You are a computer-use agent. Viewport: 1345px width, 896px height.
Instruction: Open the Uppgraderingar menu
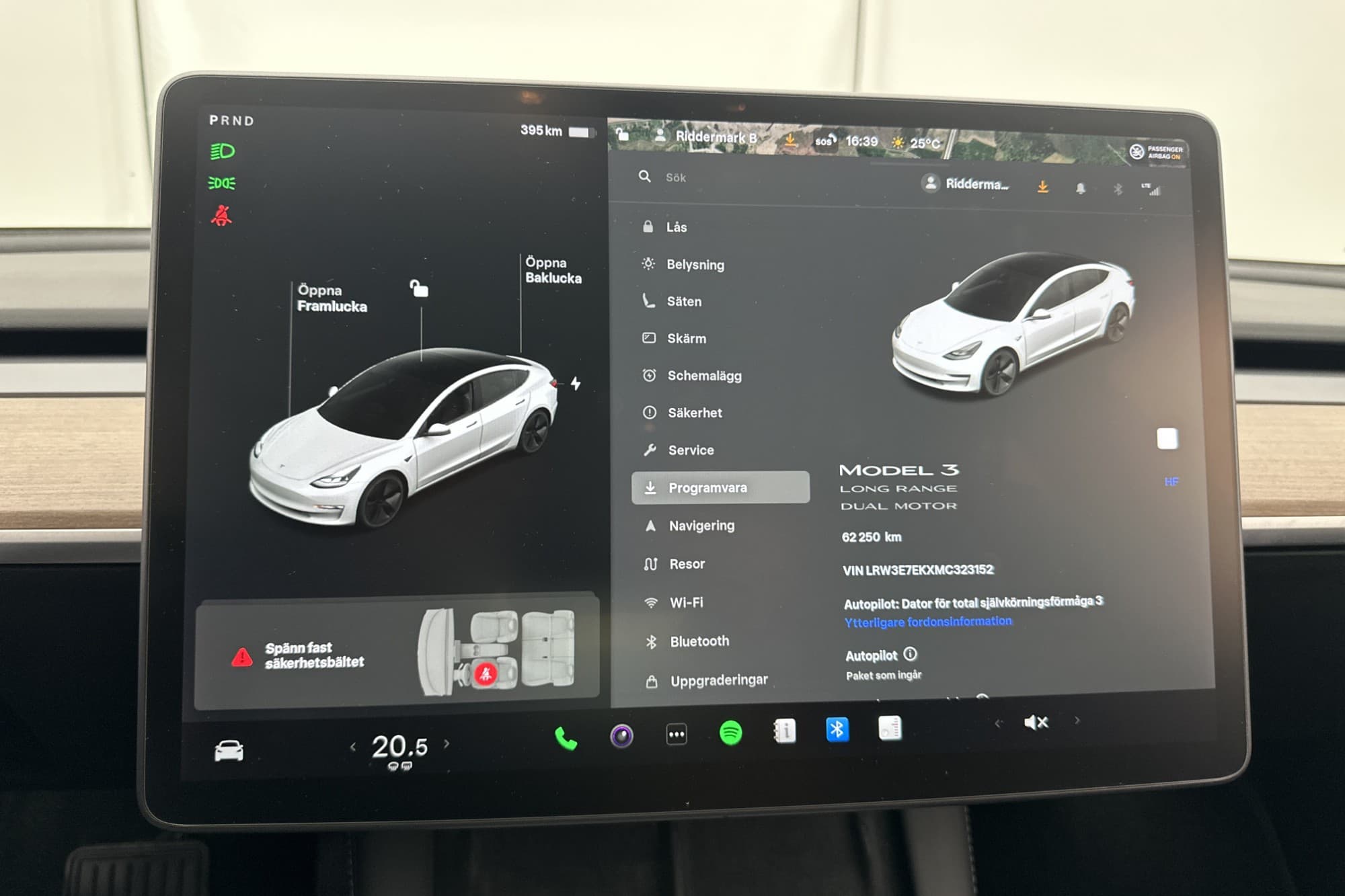[x=720, y=680]
